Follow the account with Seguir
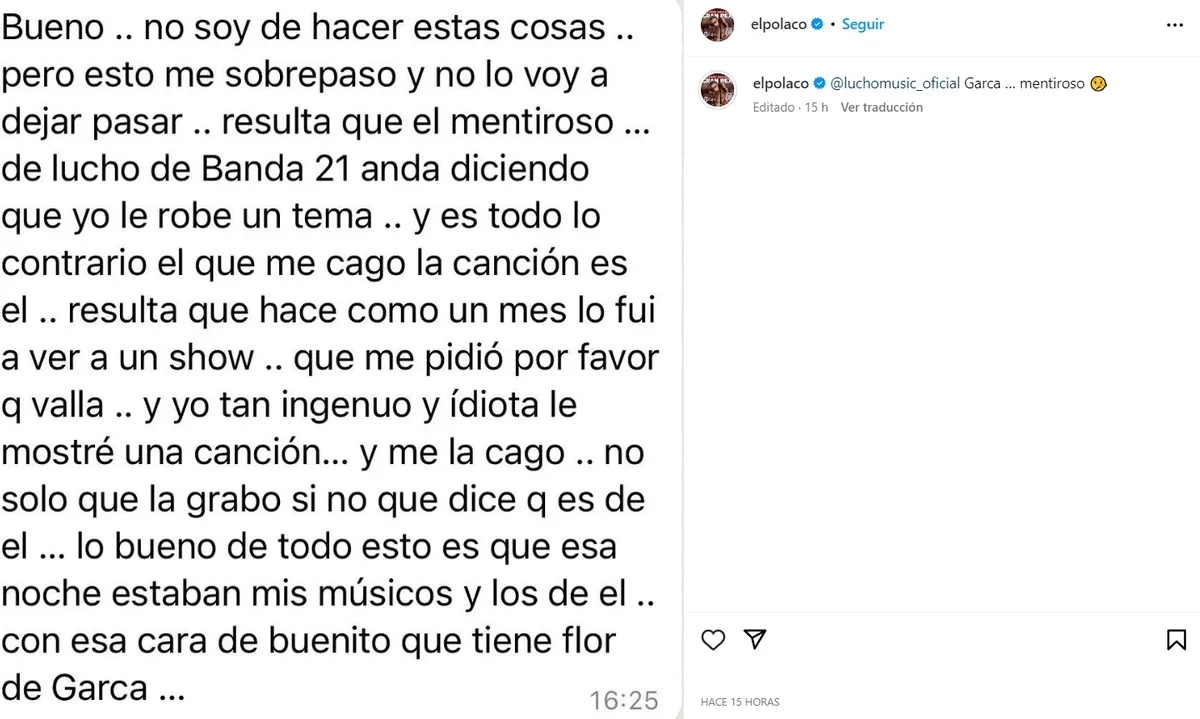The width and height of the screenshot is (1200, 719). 862,25
